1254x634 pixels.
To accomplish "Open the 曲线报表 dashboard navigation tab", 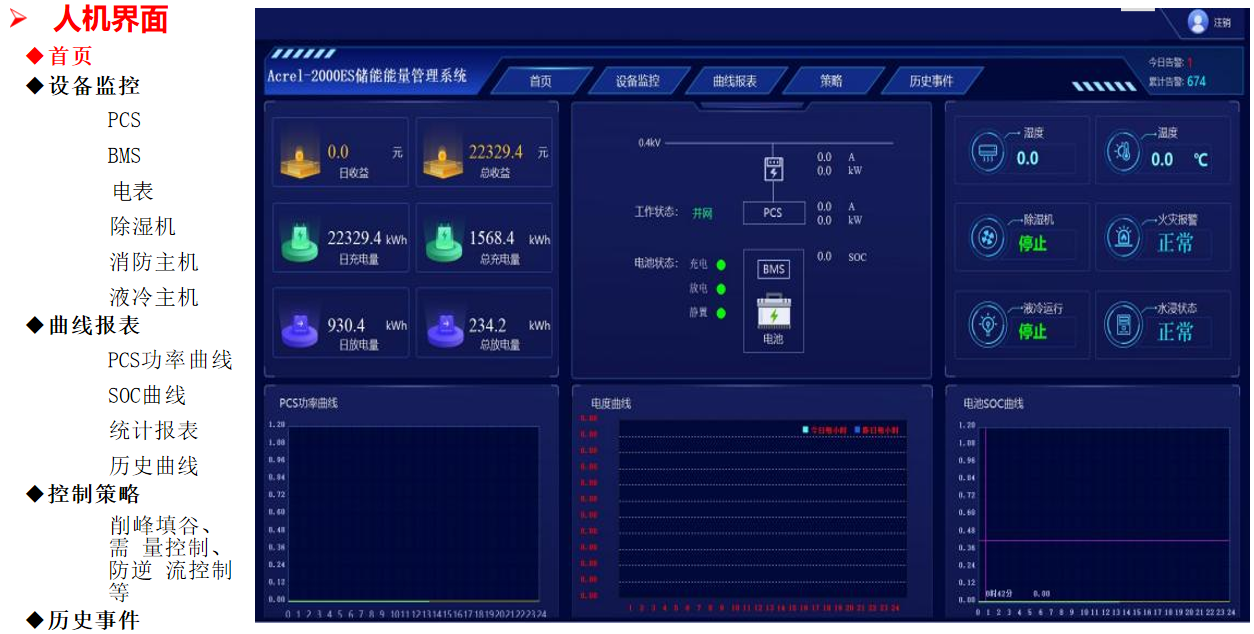I will [735, 81].
